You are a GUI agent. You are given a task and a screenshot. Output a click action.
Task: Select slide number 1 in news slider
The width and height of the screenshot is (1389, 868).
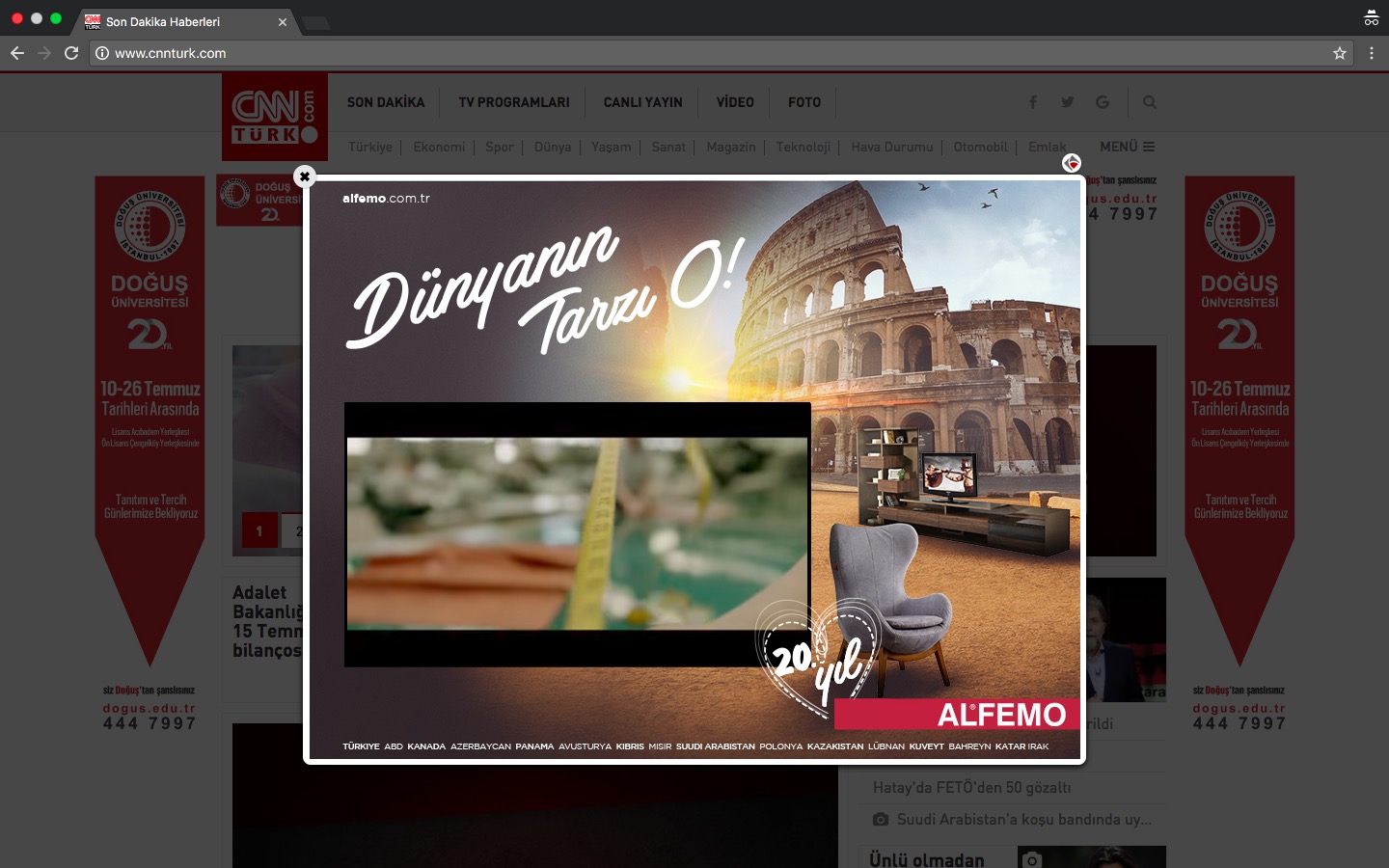[x=259, y=530]
